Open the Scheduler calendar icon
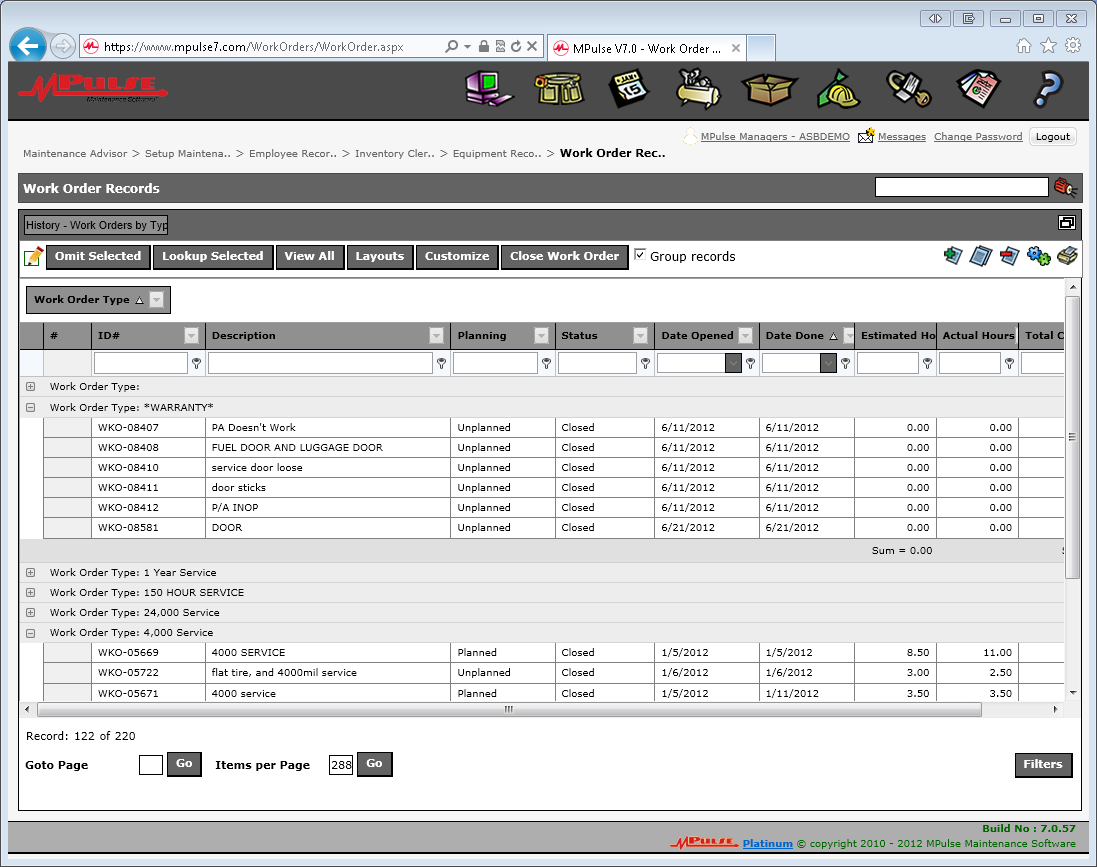The image size is (1097, 867). (x=626, y=89)
